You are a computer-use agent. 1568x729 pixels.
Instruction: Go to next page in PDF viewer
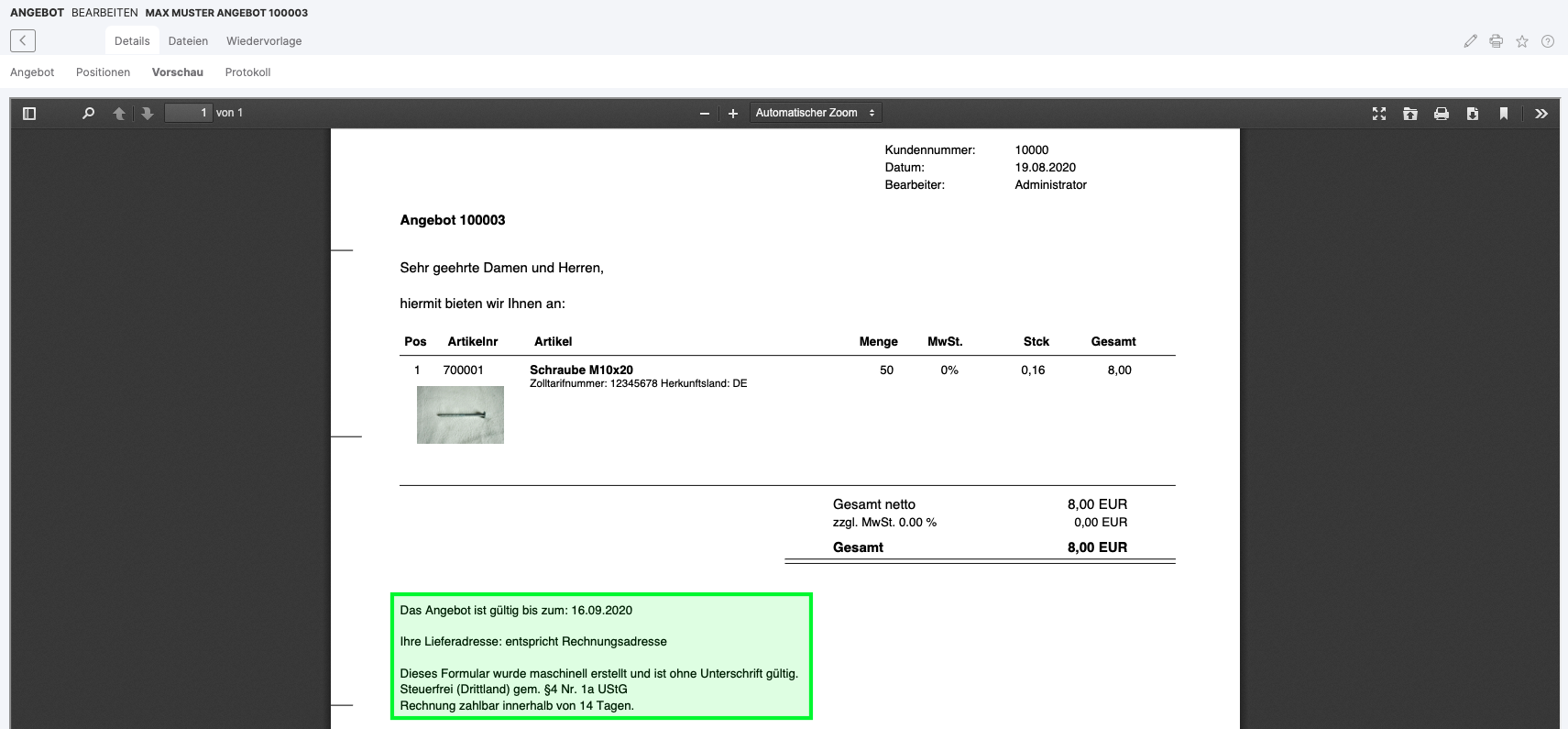(147, 114)
